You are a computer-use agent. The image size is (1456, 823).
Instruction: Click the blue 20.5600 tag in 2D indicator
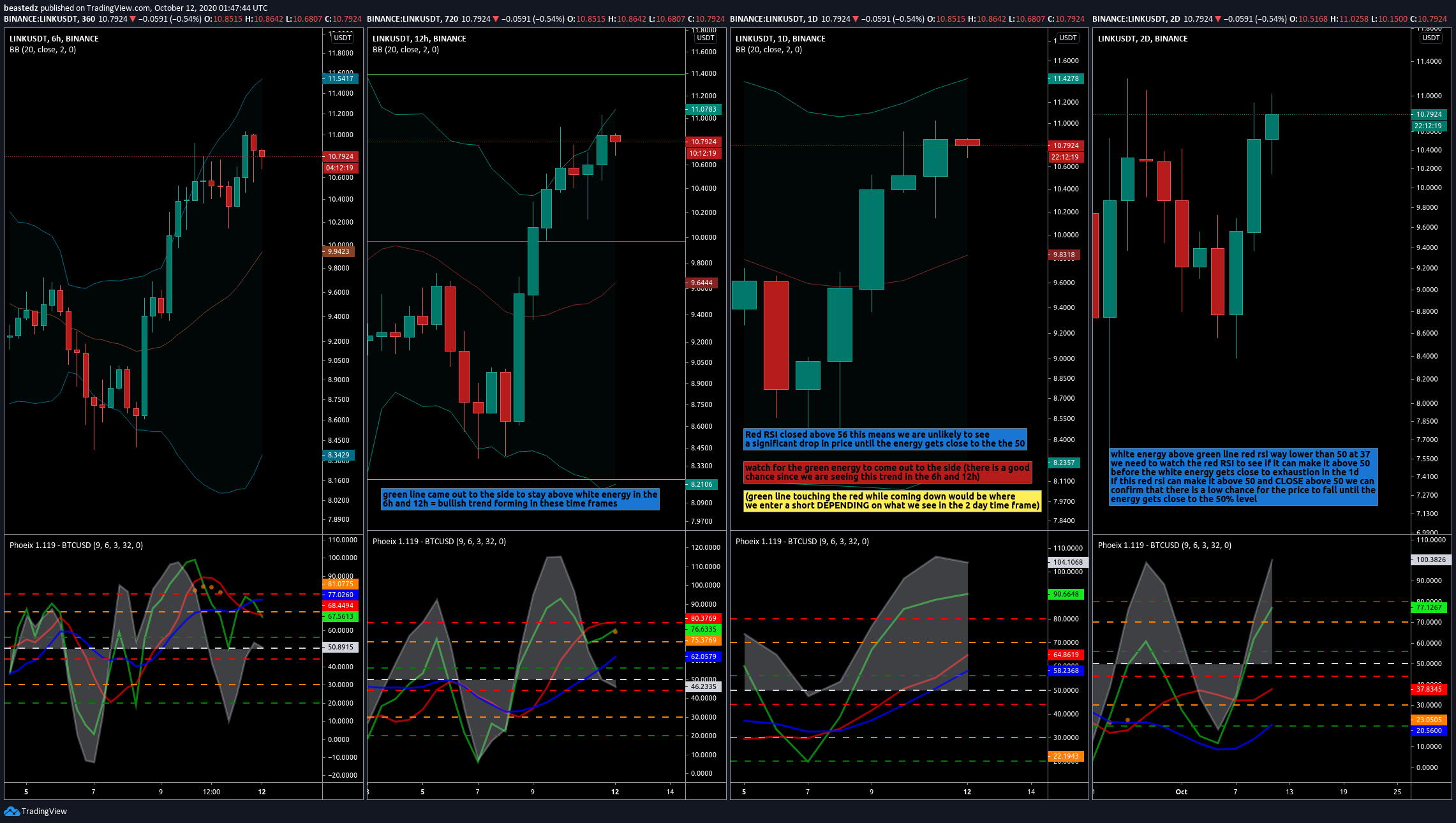click(1429, 730)
